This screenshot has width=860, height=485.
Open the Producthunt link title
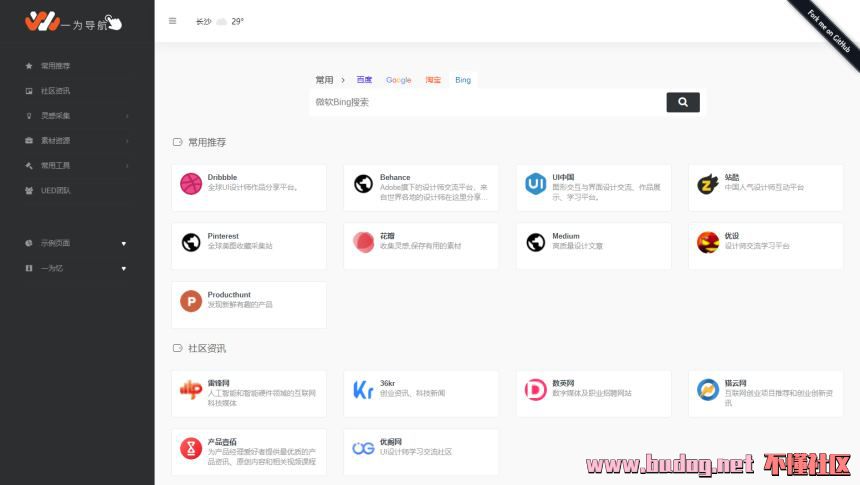click(229, 295)
